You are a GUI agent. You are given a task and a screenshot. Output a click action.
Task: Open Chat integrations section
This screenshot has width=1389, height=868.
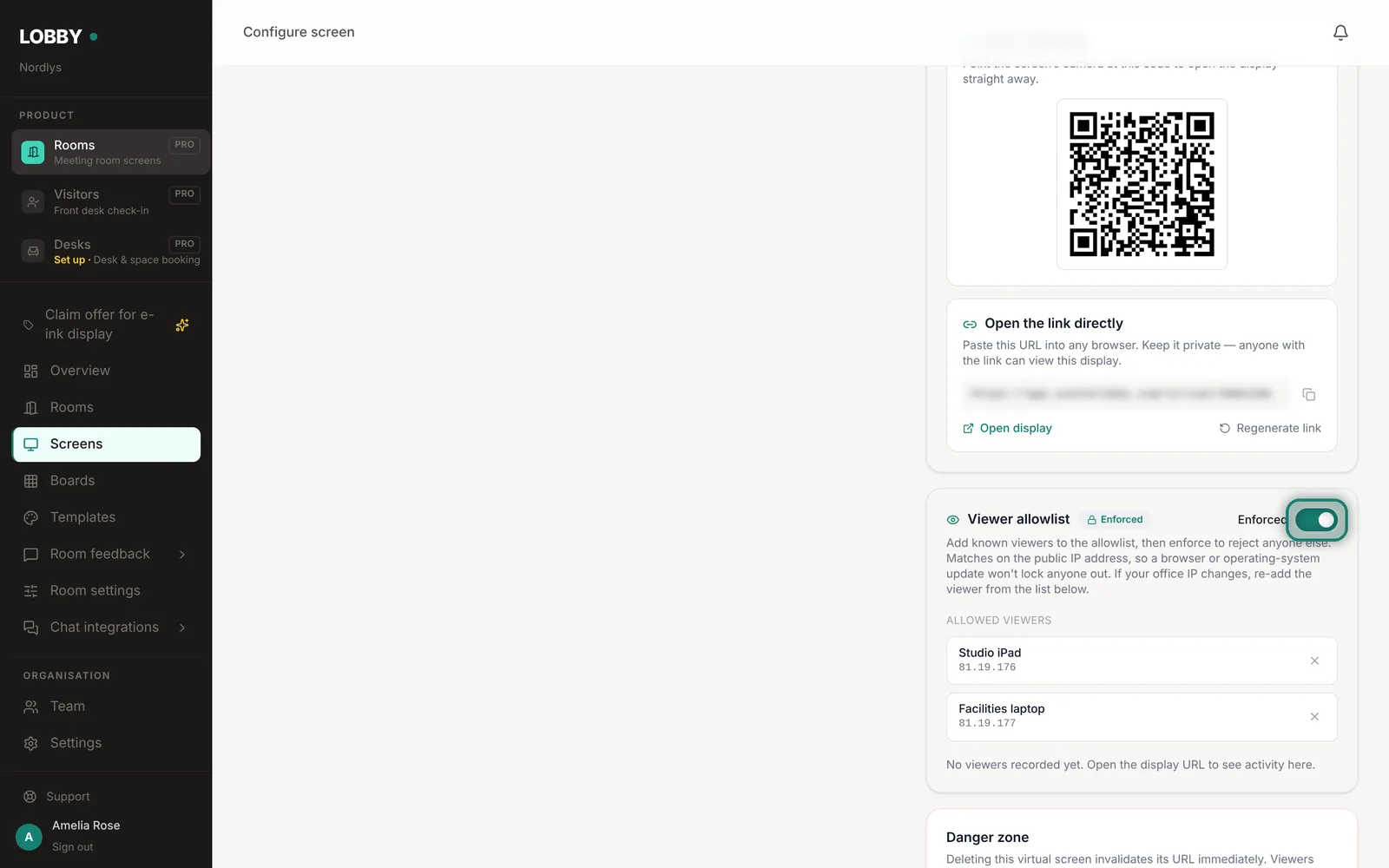click(x=104, y=627)
